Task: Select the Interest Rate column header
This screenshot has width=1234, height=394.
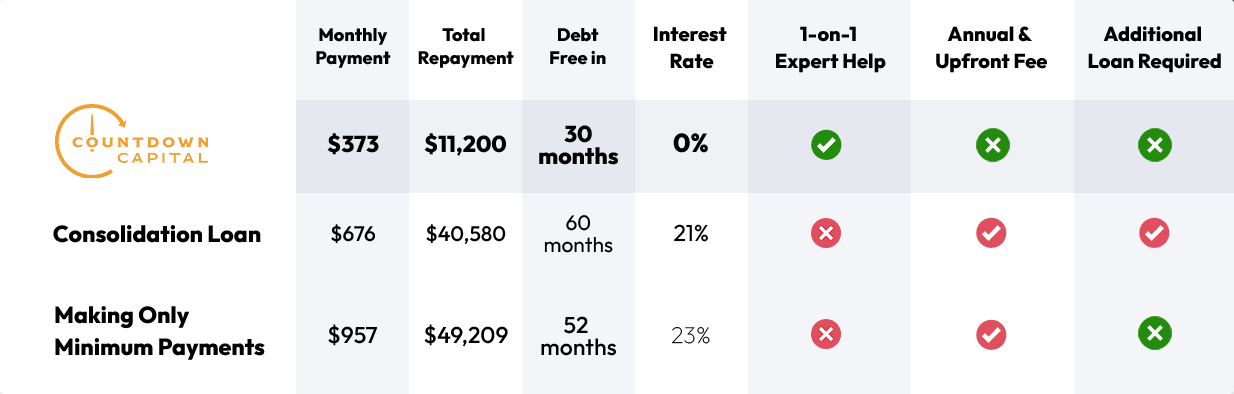Action: click(690, 47)
